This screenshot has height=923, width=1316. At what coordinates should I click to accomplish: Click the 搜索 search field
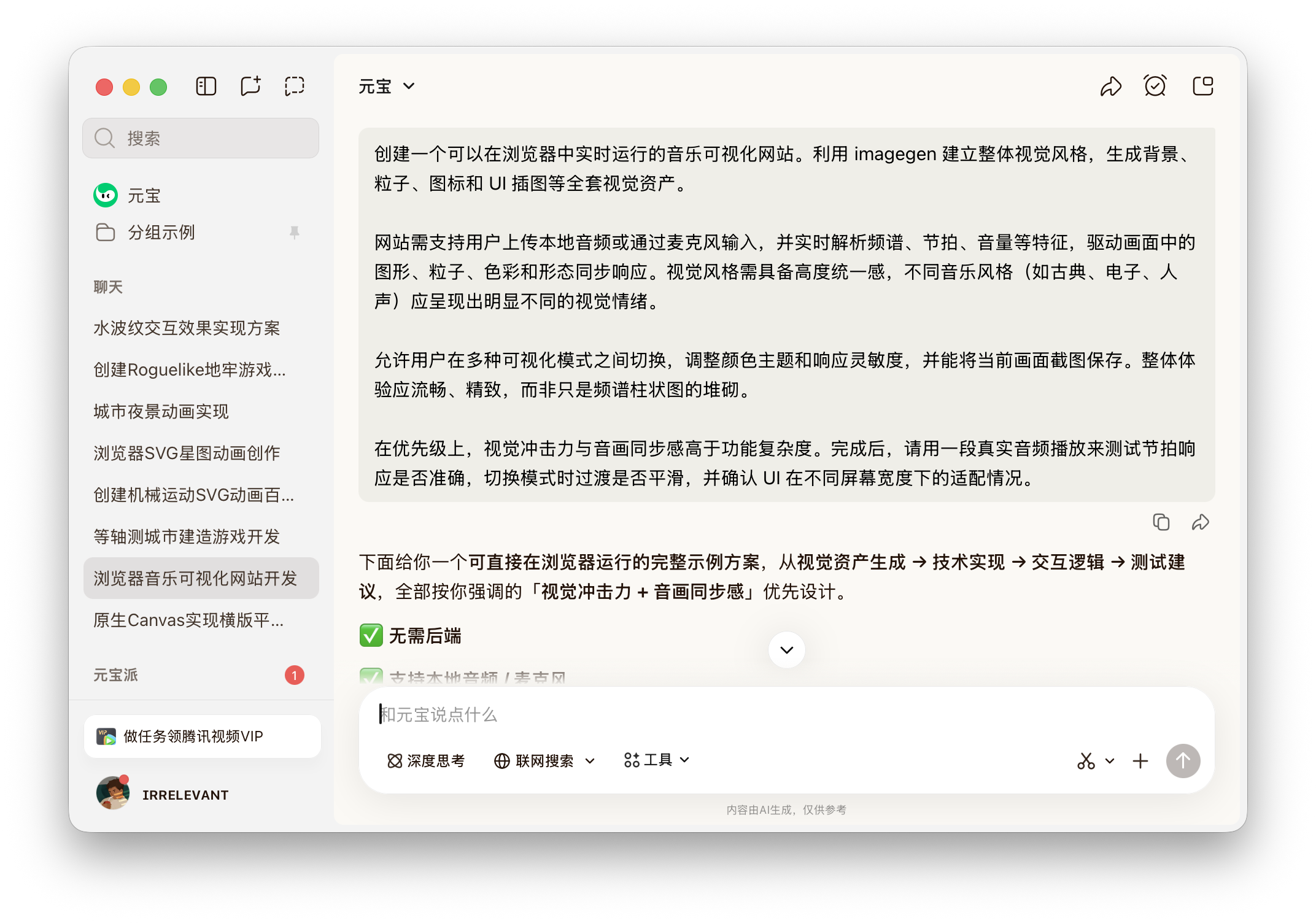pyautogui.click(x=201, y=138)
